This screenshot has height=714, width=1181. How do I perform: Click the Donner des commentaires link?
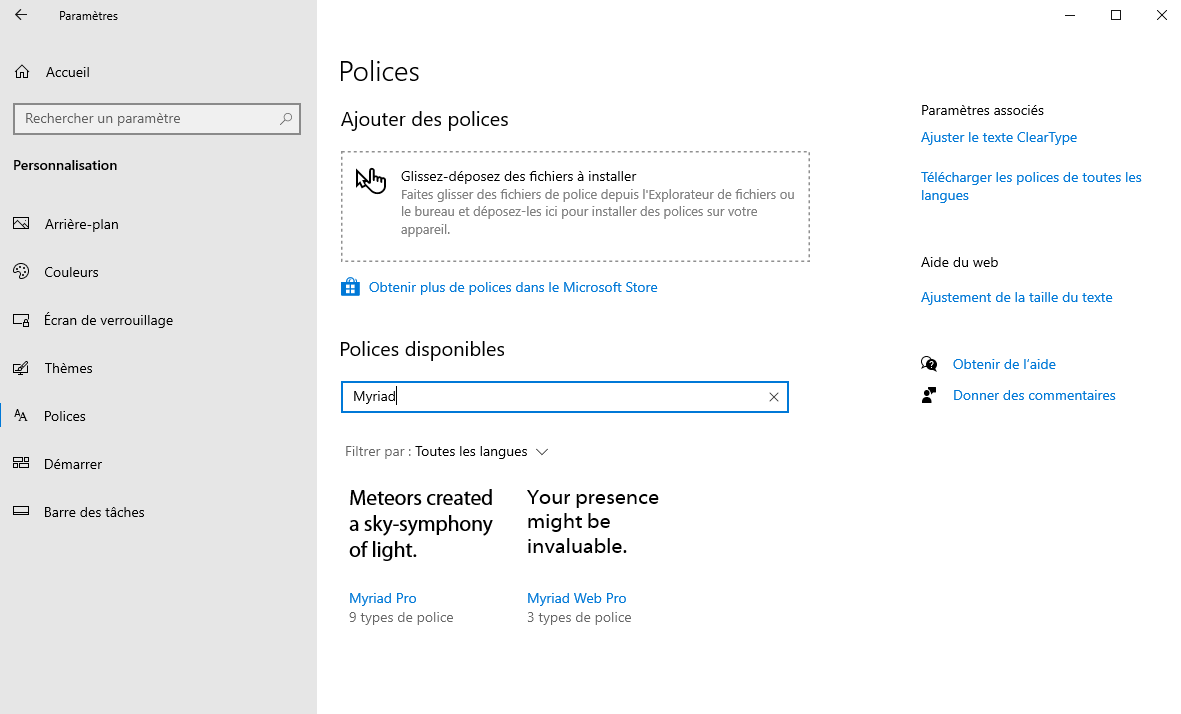(x=1034, y=395)
